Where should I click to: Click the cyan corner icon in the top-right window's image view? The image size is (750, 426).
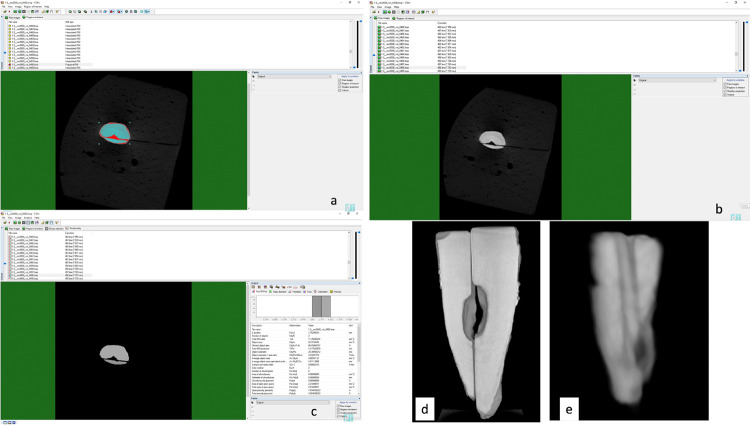(737, 215)
